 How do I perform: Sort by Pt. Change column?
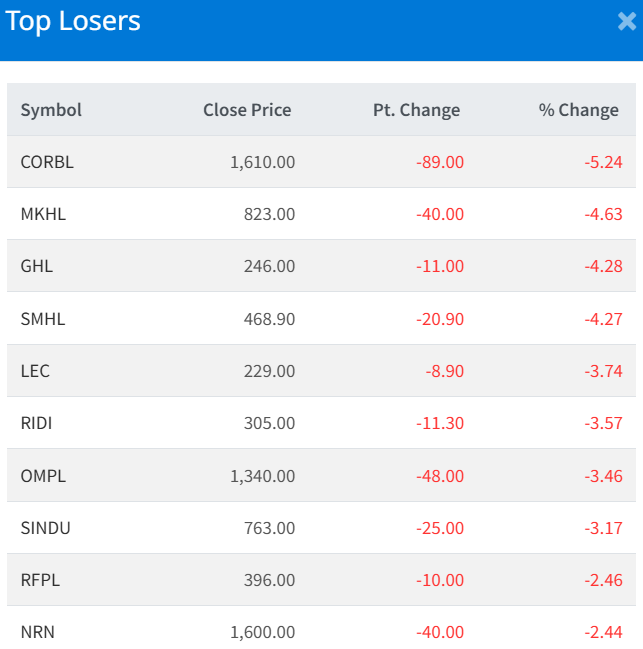click(x=416, y=110)
